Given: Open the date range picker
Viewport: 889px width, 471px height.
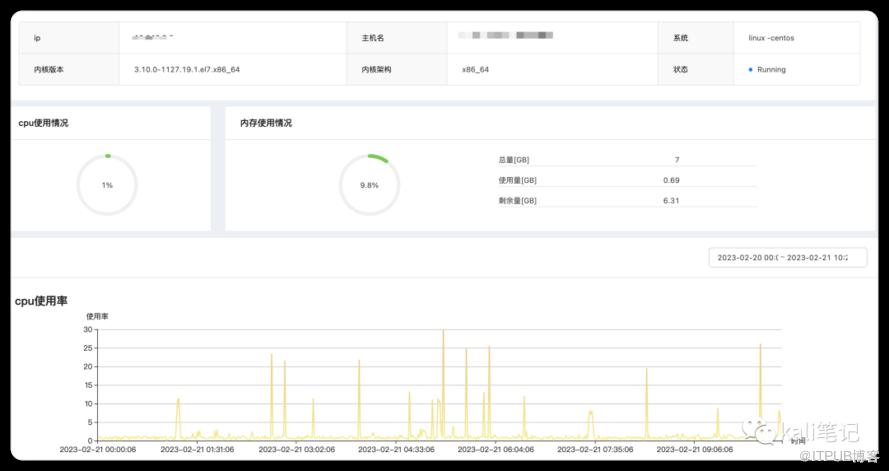Looking at the screenshot, I should click(789, 257).
